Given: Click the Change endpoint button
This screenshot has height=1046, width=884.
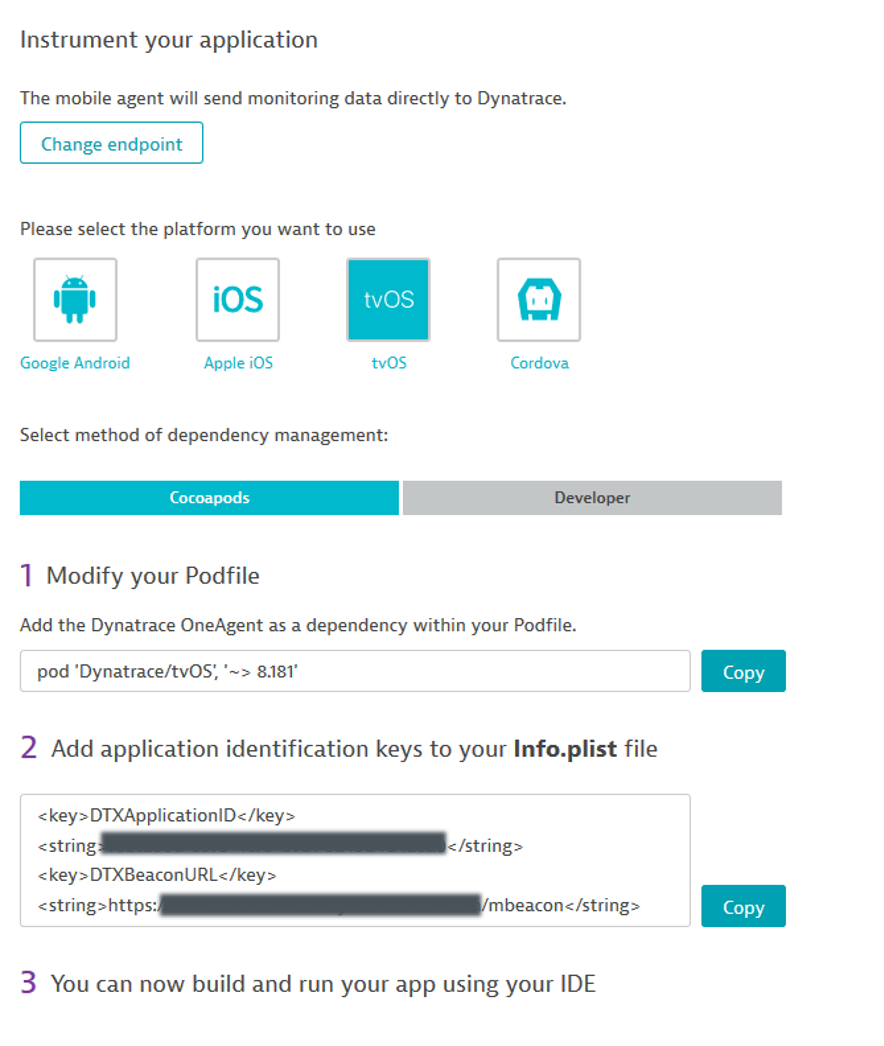Looking at the screenshot, I should 111,143.
